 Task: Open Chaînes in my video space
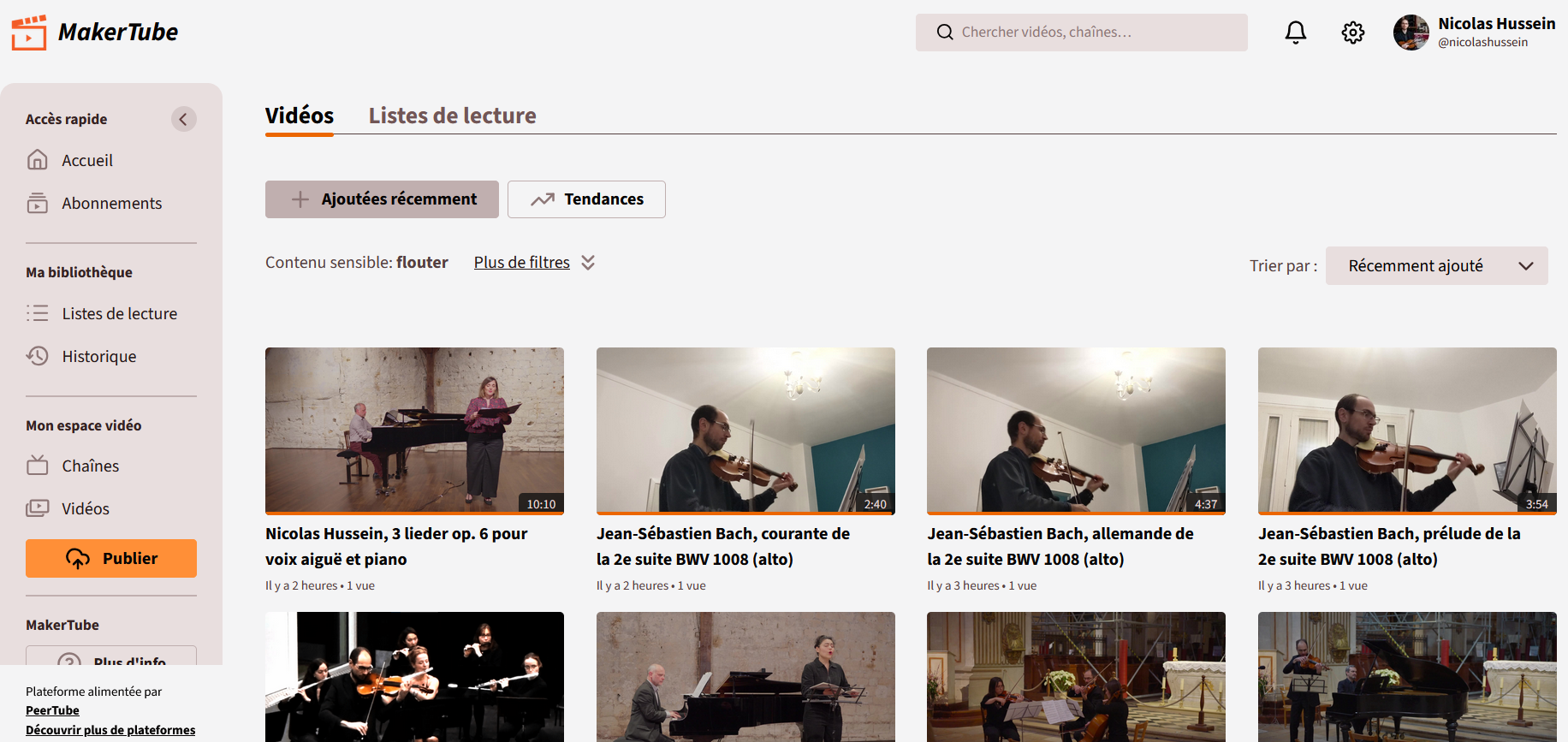(x=90, y=466)
